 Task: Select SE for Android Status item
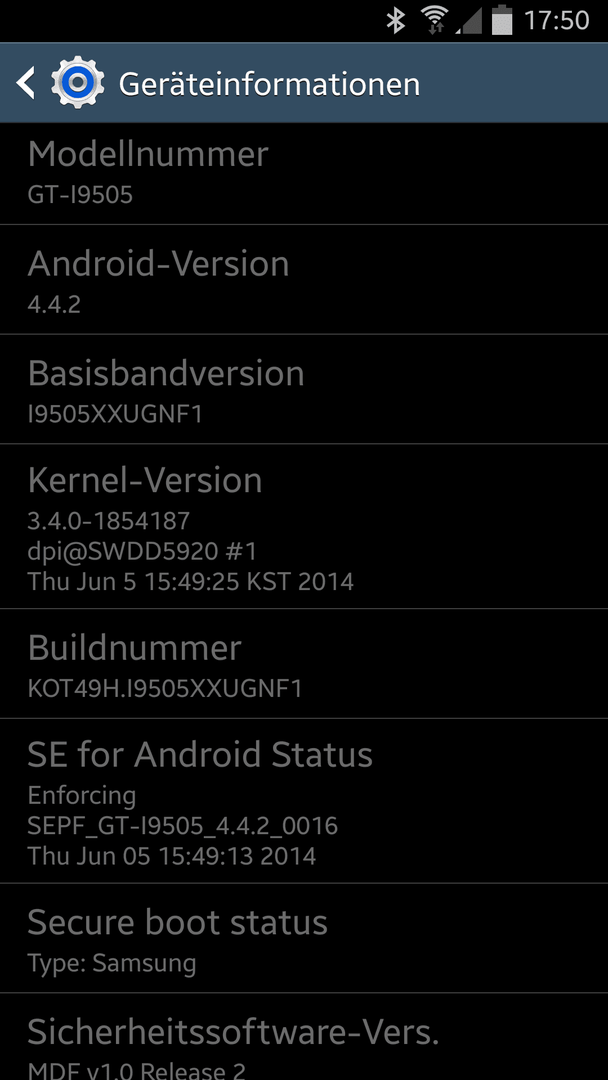pyautogui.click(x=304, y=800)
